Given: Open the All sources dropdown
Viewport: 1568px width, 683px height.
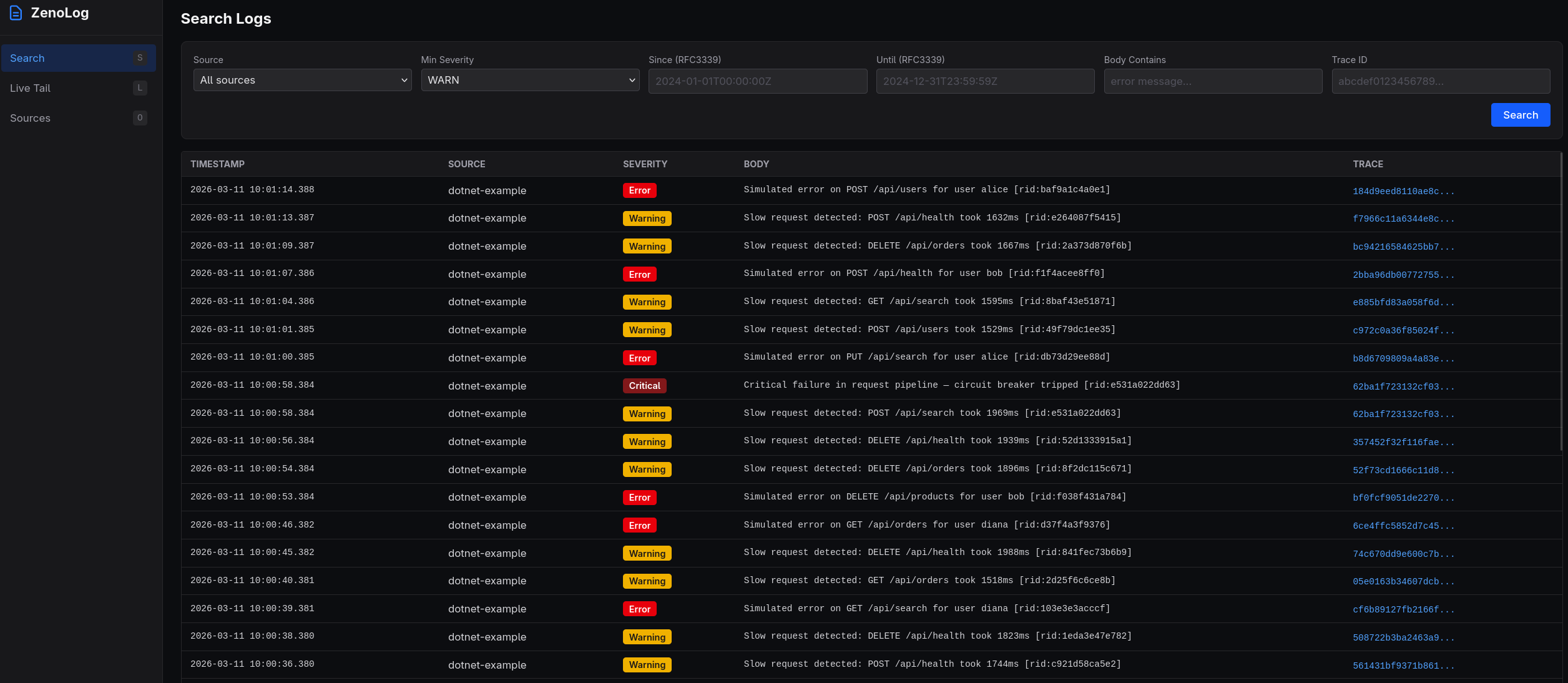Looking at the screenshot, I should point(302,80).
